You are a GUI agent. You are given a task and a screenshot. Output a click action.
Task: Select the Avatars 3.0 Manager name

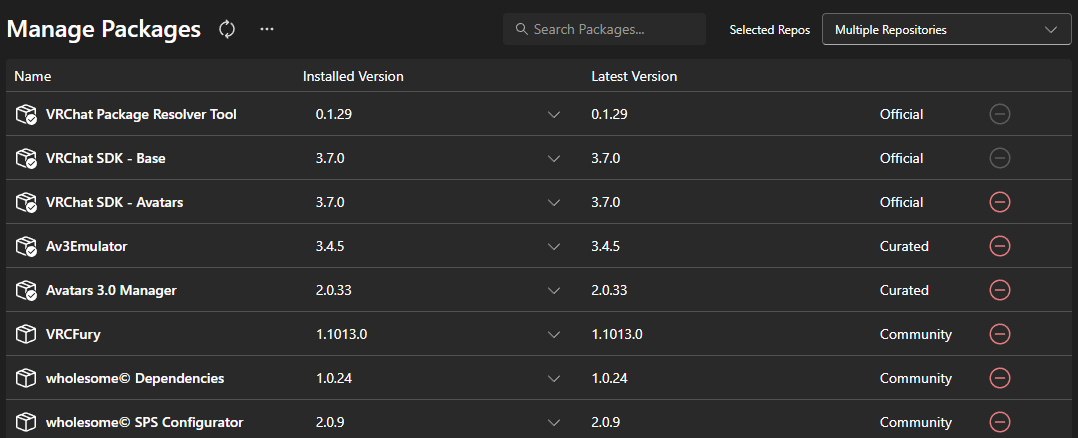pyautogui.click(x=111, y=290)
